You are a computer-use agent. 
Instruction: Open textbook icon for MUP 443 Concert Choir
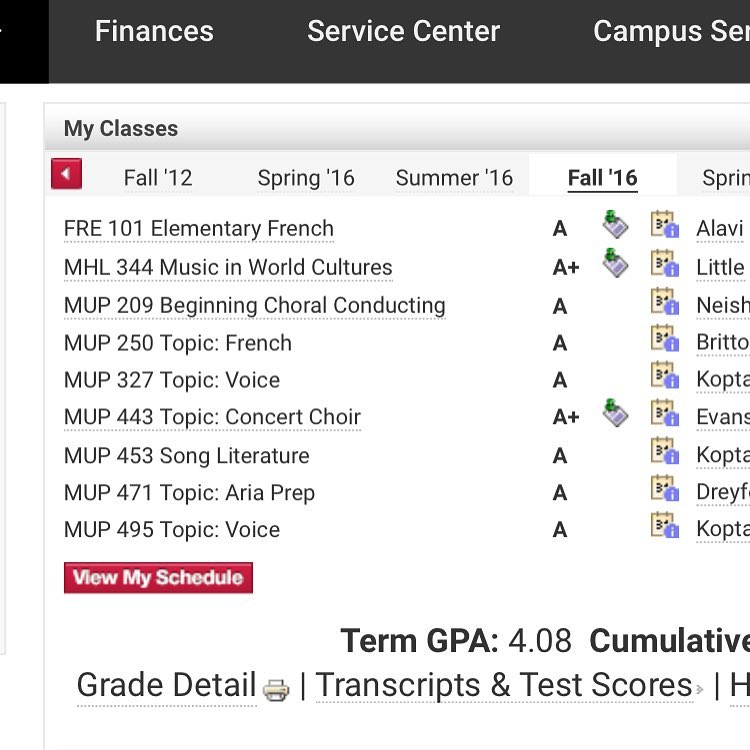tap(615, 413)
